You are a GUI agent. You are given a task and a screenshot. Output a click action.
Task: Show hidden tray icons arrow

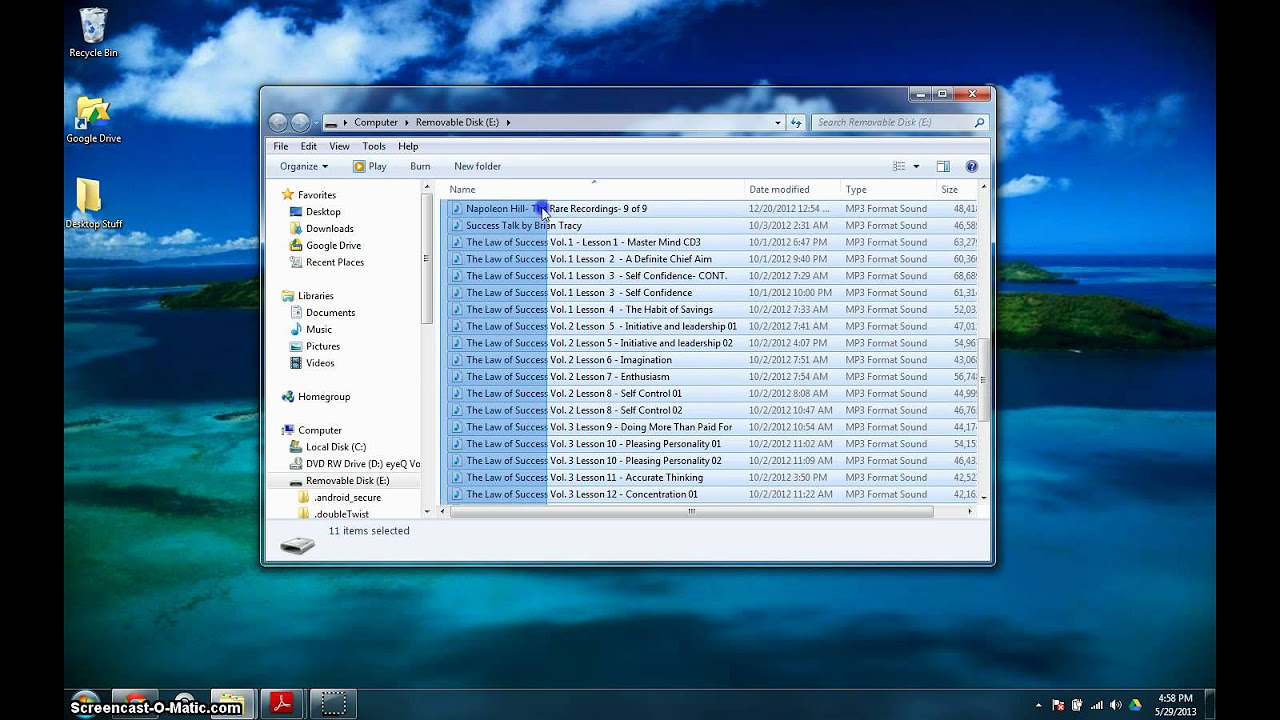click(1038, 705)
